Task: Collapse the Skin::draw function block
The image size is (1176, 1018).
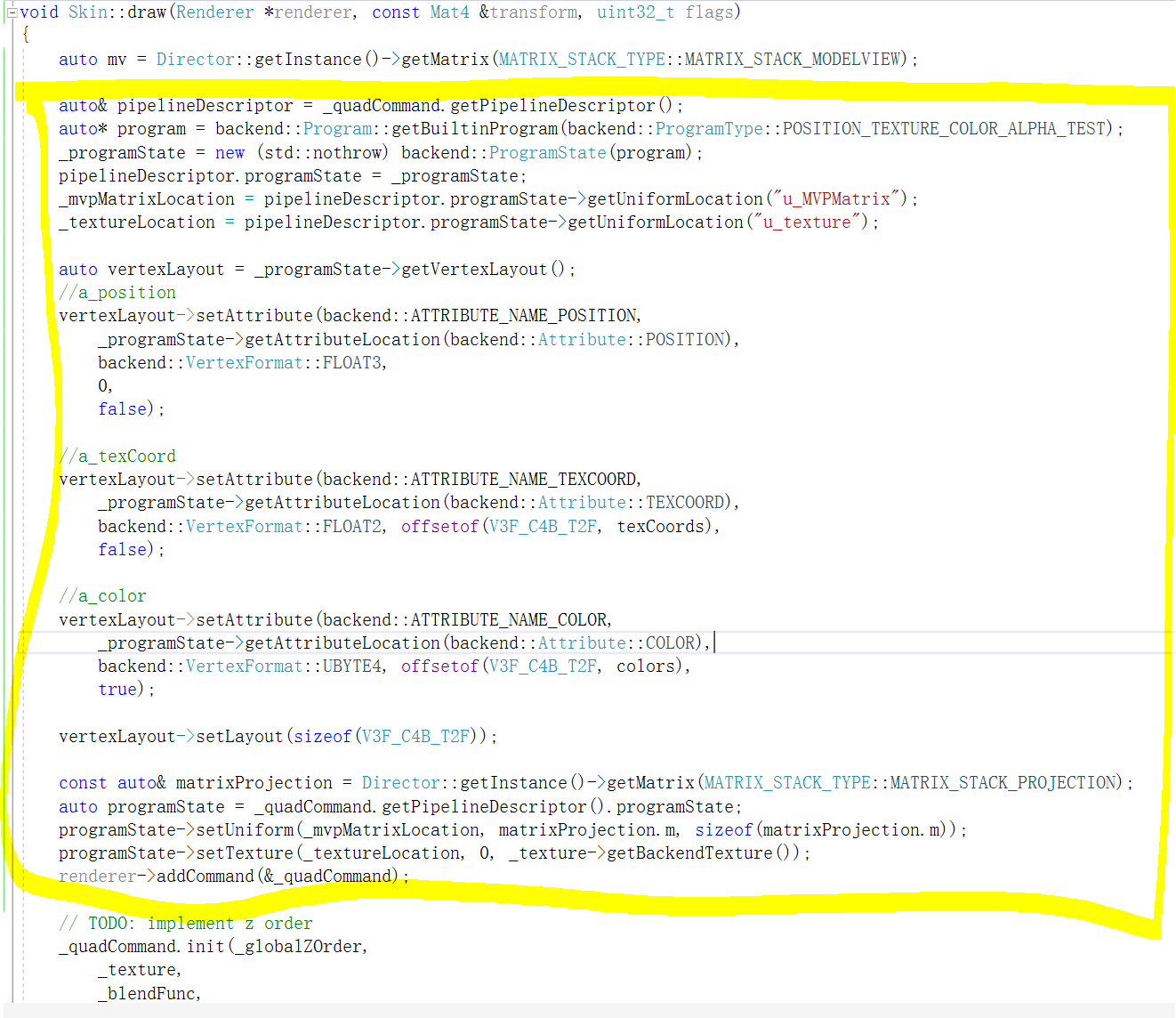Action: pos(12,12)
